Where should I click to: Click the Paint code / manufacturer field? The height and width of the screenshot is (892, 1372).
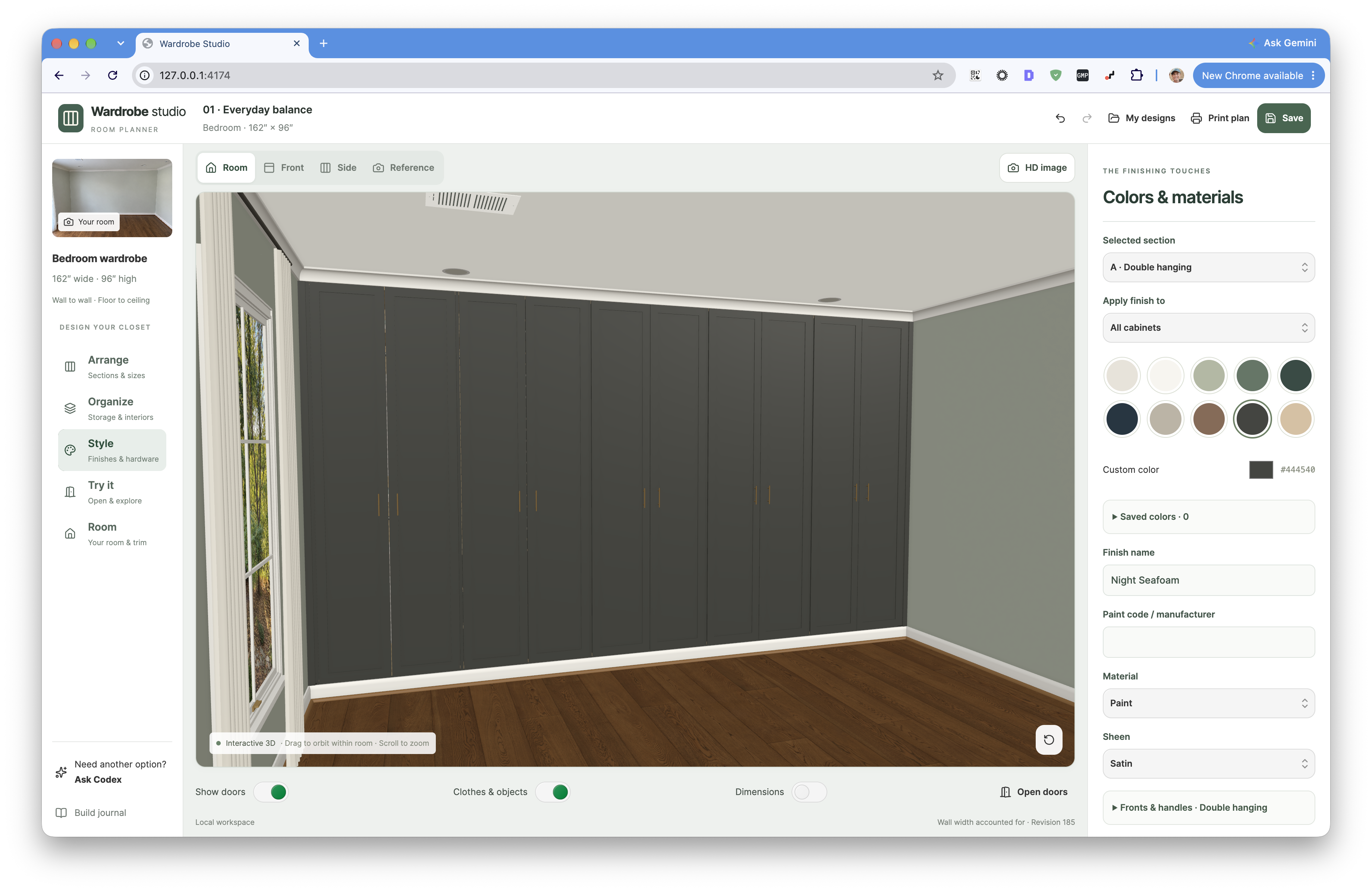coord(1208,642)
